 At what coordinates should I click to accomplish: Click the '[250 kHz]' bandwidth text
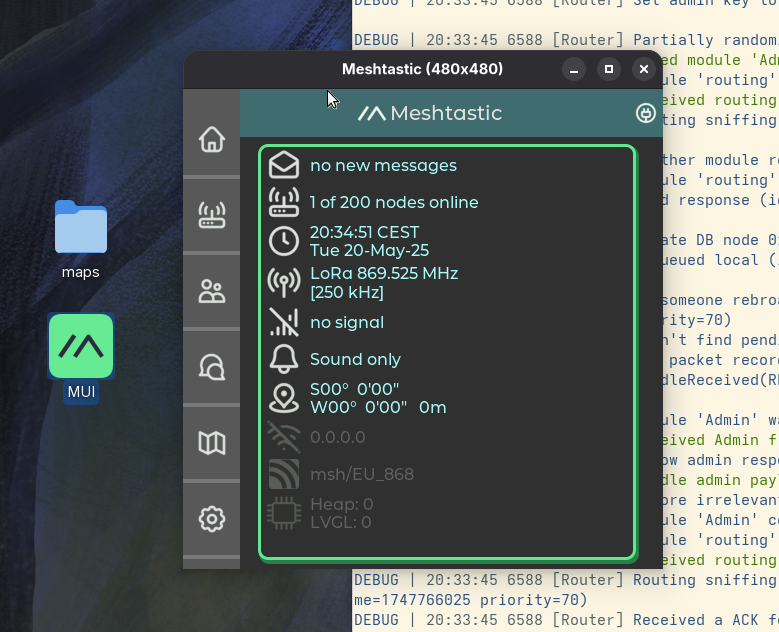coord(347,292)
